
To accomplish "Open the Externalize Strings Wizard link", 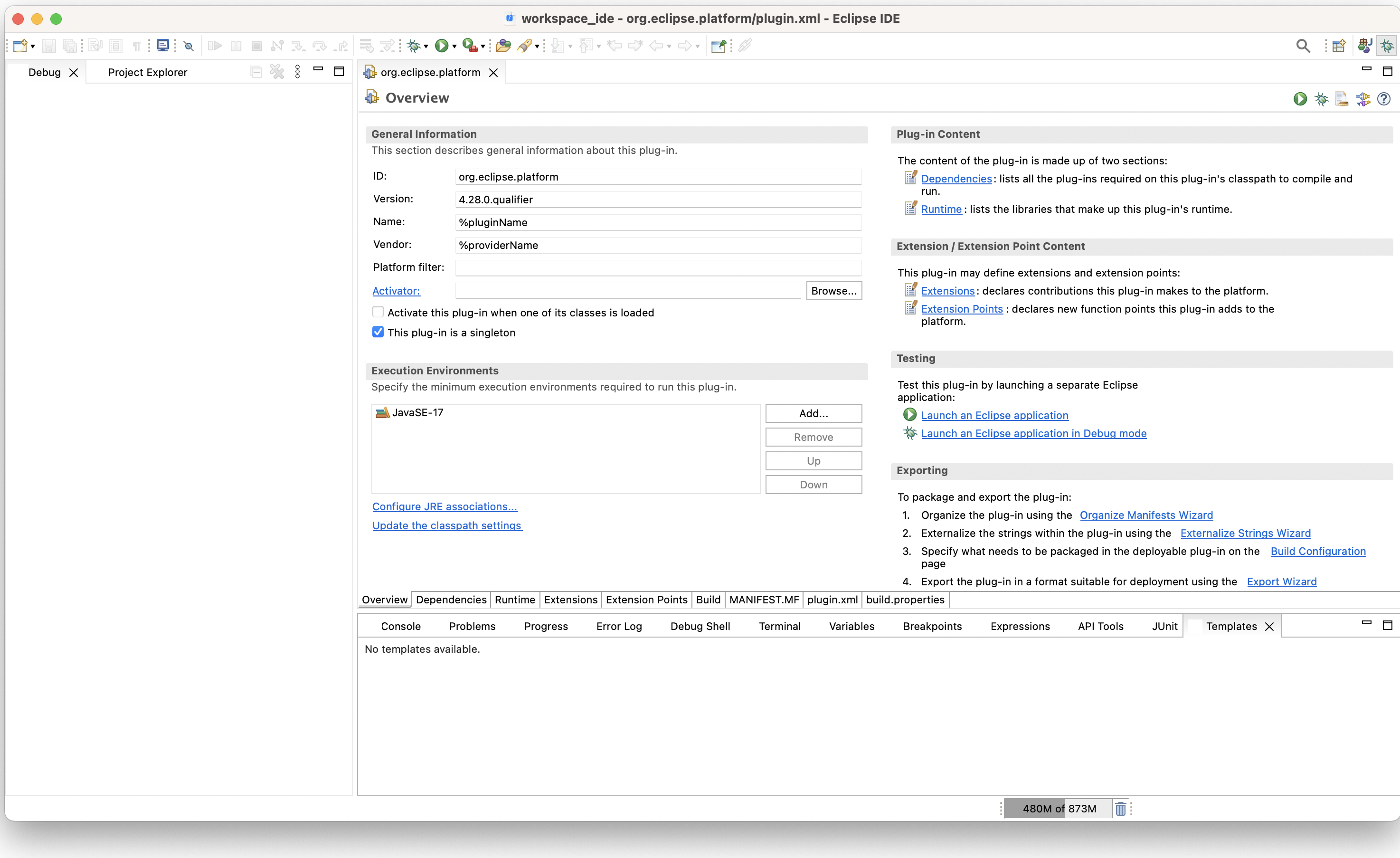I will (x=1245, y=534).
